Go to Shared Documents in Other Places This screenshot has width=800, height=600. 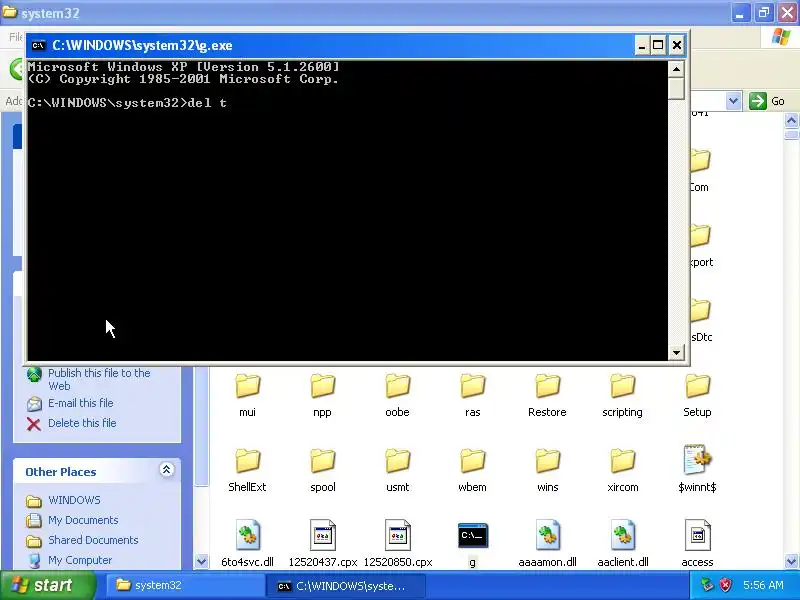tap(93, 540)
